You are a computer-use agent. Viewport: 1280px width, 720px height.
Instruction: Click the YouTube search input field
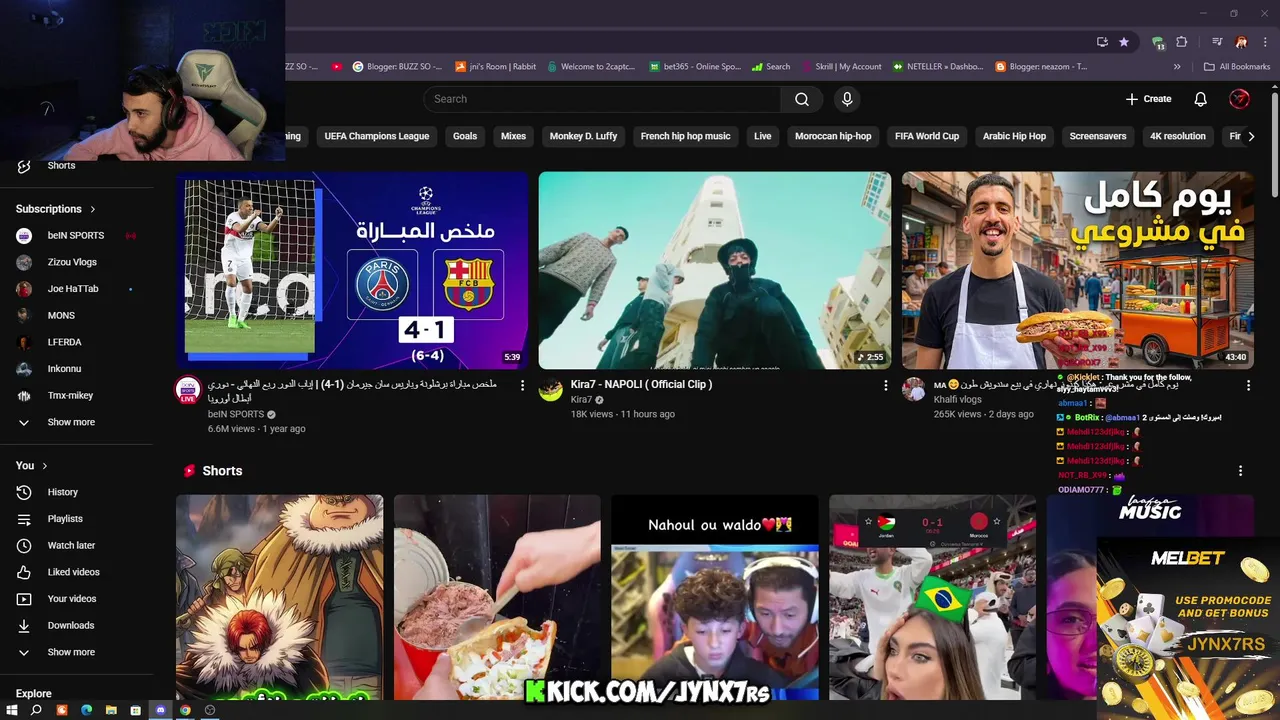click(602, 99)
